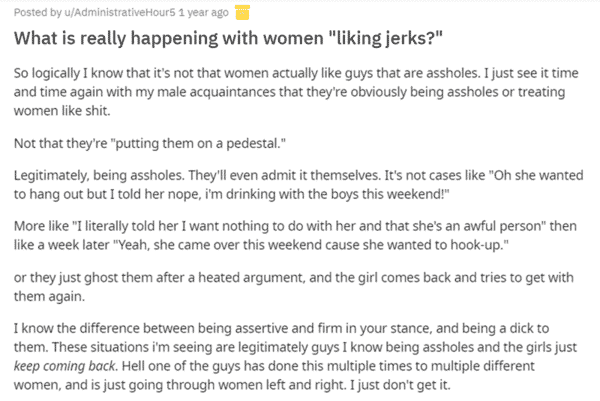Click the paragraph starting "More like"
Viewport: 600px width, 401px height.
tap(295, 235)
